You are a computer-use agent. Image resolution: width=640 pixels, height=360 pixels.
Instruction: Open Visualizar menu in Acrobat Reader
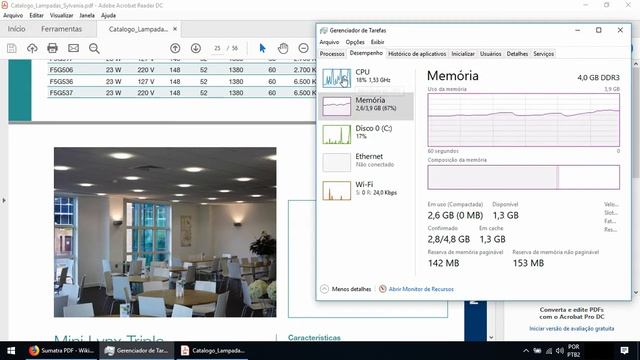62,16
